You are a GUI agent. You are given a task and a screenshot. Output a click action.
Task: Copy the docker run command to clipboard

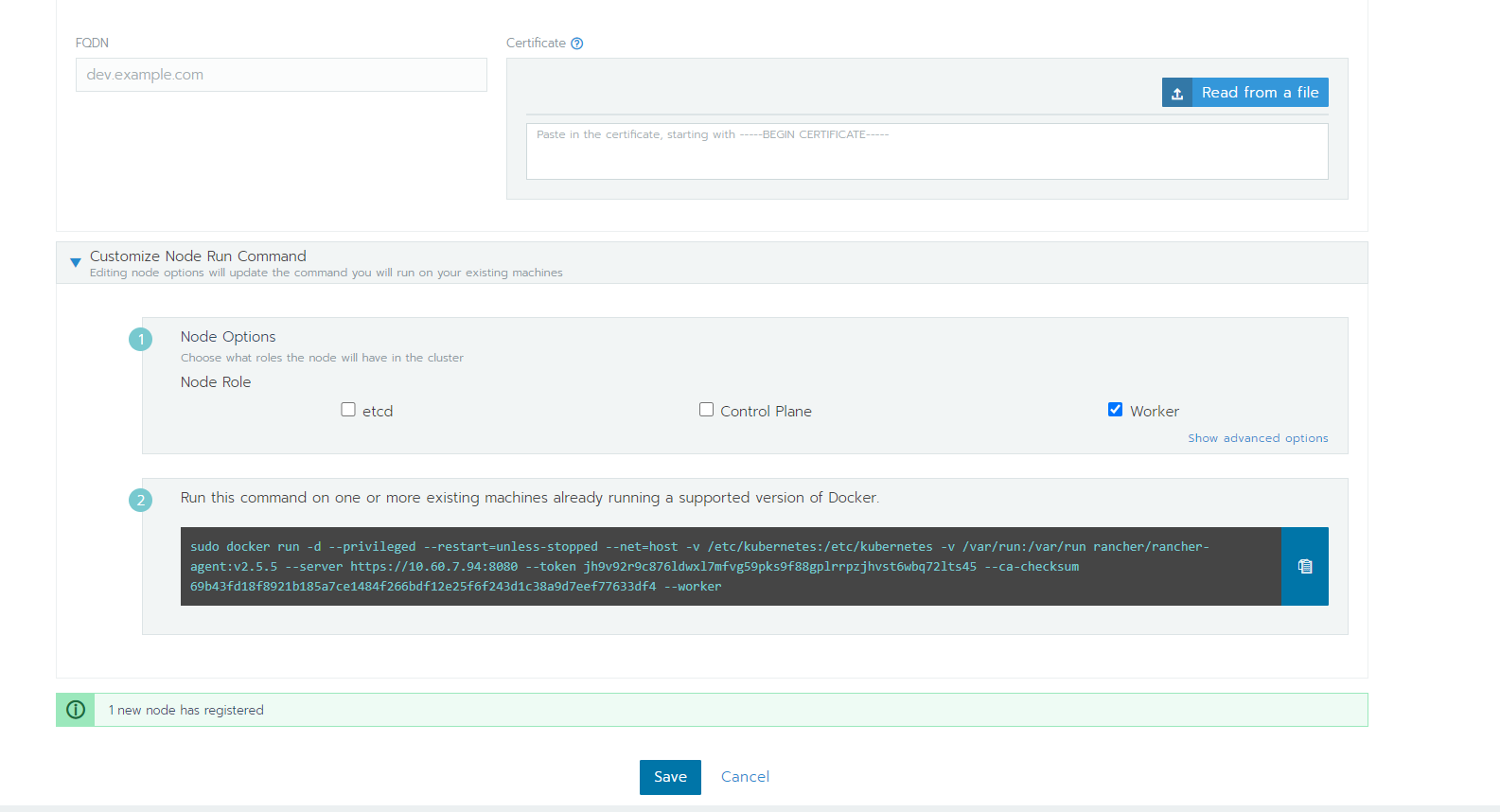(1304, 566)
